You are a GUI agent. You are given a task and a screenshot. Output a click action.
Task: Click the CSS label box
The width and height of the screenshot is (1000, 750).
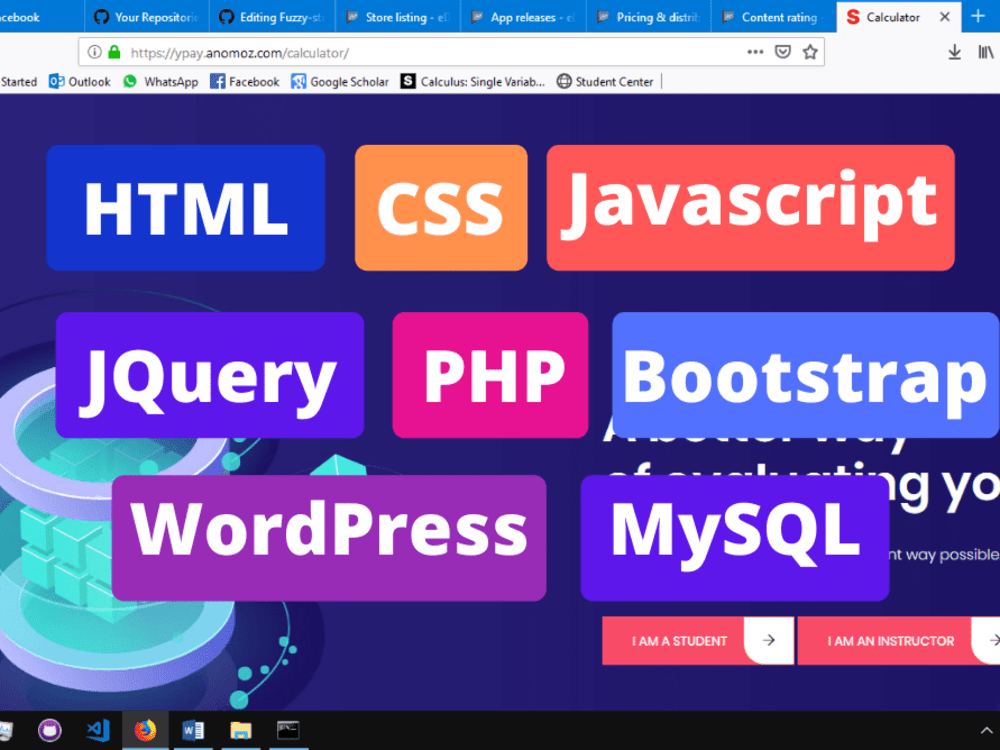coord(441,208)
